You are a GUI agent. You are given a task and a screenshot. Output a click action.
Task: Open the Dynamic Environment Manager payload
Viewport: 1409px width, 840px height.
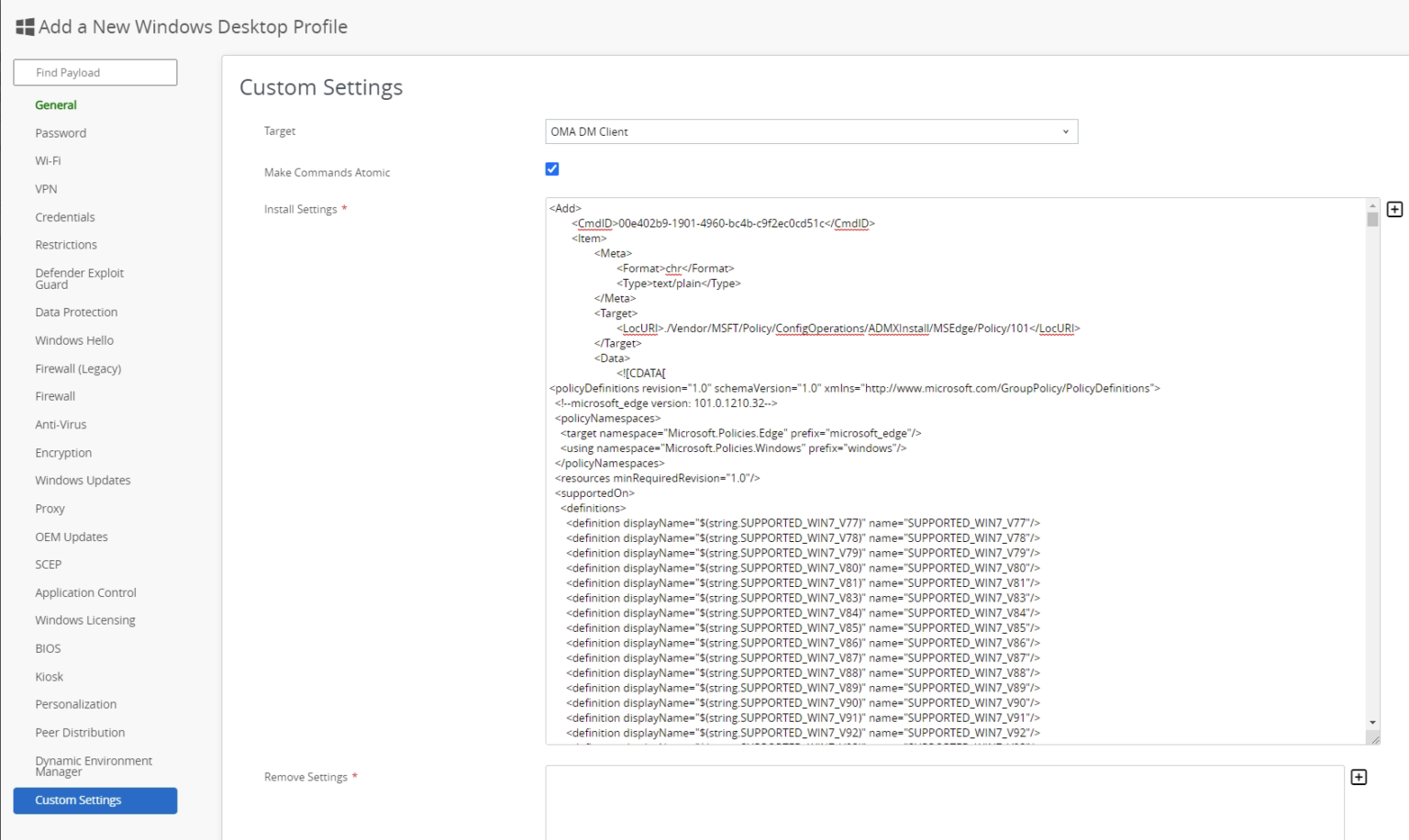(x=93, y=766)
